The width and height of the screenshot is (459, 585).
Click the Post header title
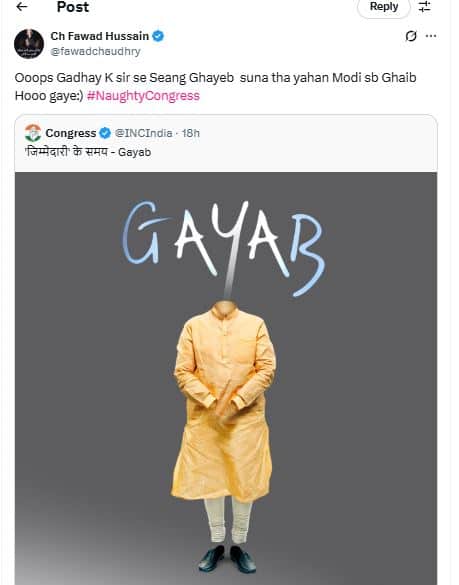(73, 7)
